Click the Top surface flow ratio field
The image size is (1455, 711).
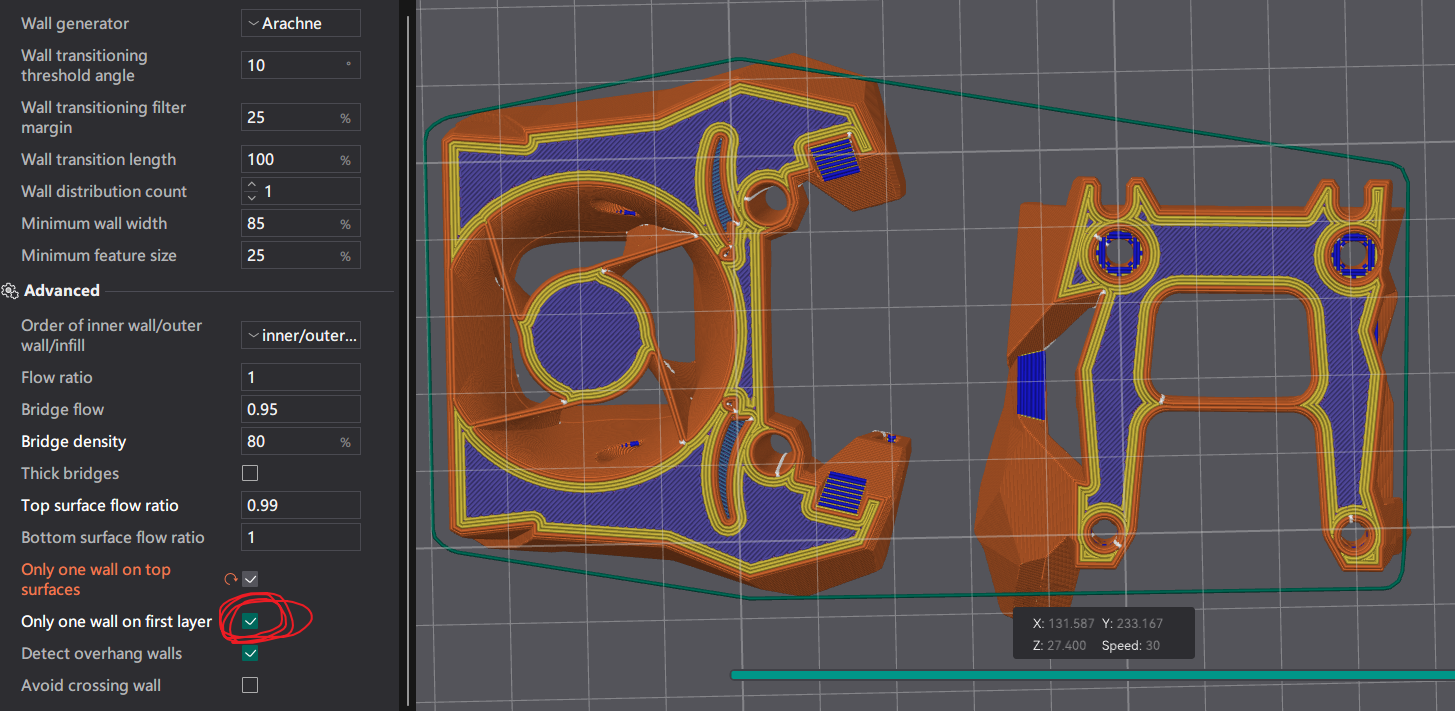coord(300,505)
